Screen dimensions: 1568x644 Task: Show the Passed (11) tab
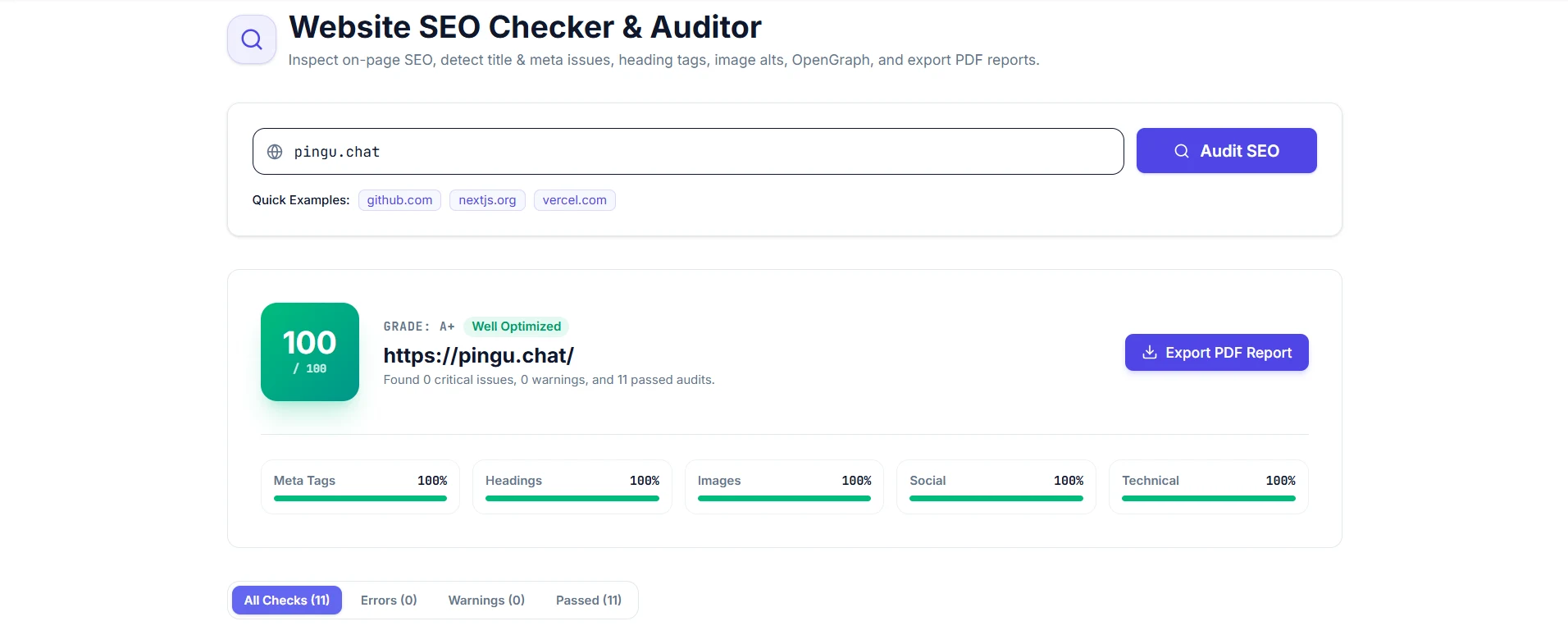[x=589, y=601]
